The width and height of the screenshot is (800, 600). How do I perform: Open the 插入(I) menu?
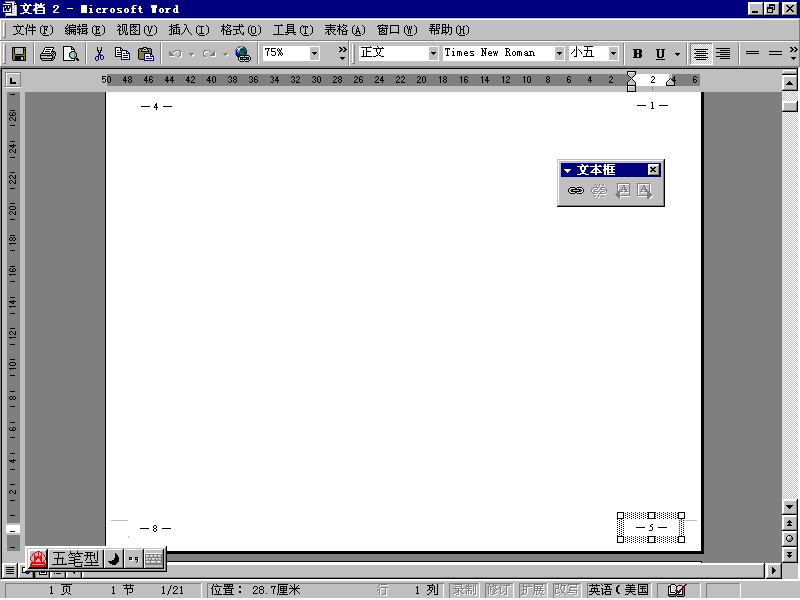click(x=188, y=30)
